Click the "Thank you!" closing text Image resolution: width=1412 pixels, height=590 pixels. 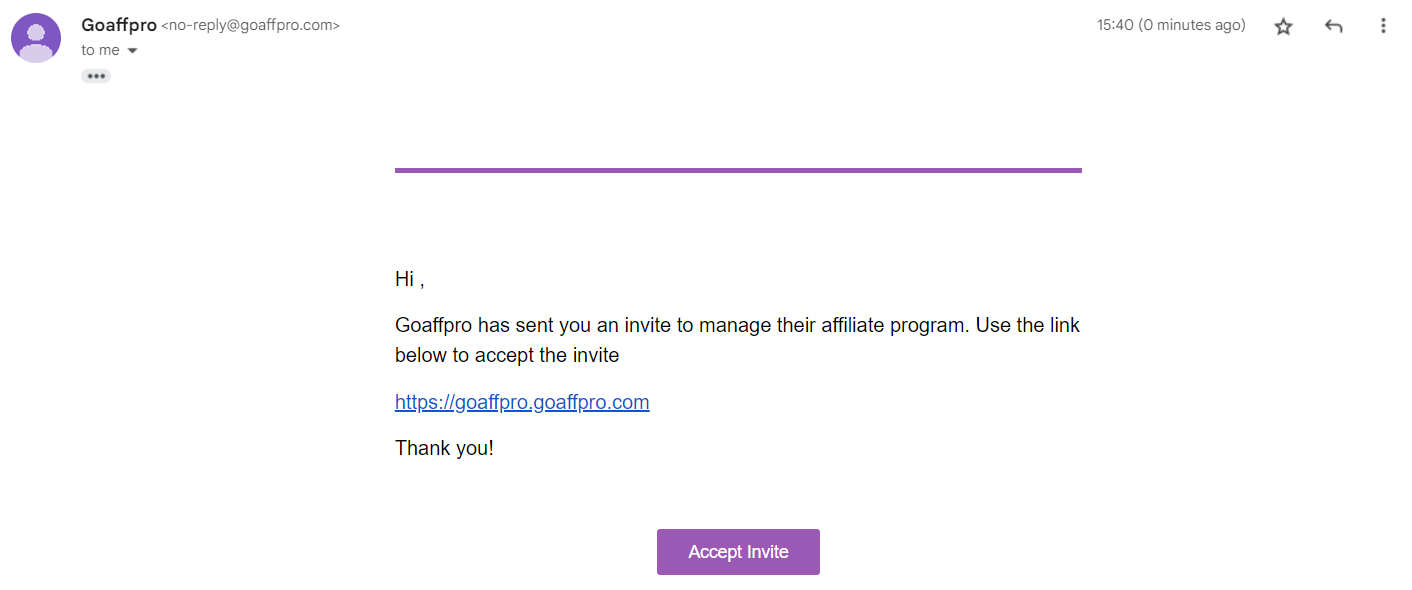[x=444, y=448]
